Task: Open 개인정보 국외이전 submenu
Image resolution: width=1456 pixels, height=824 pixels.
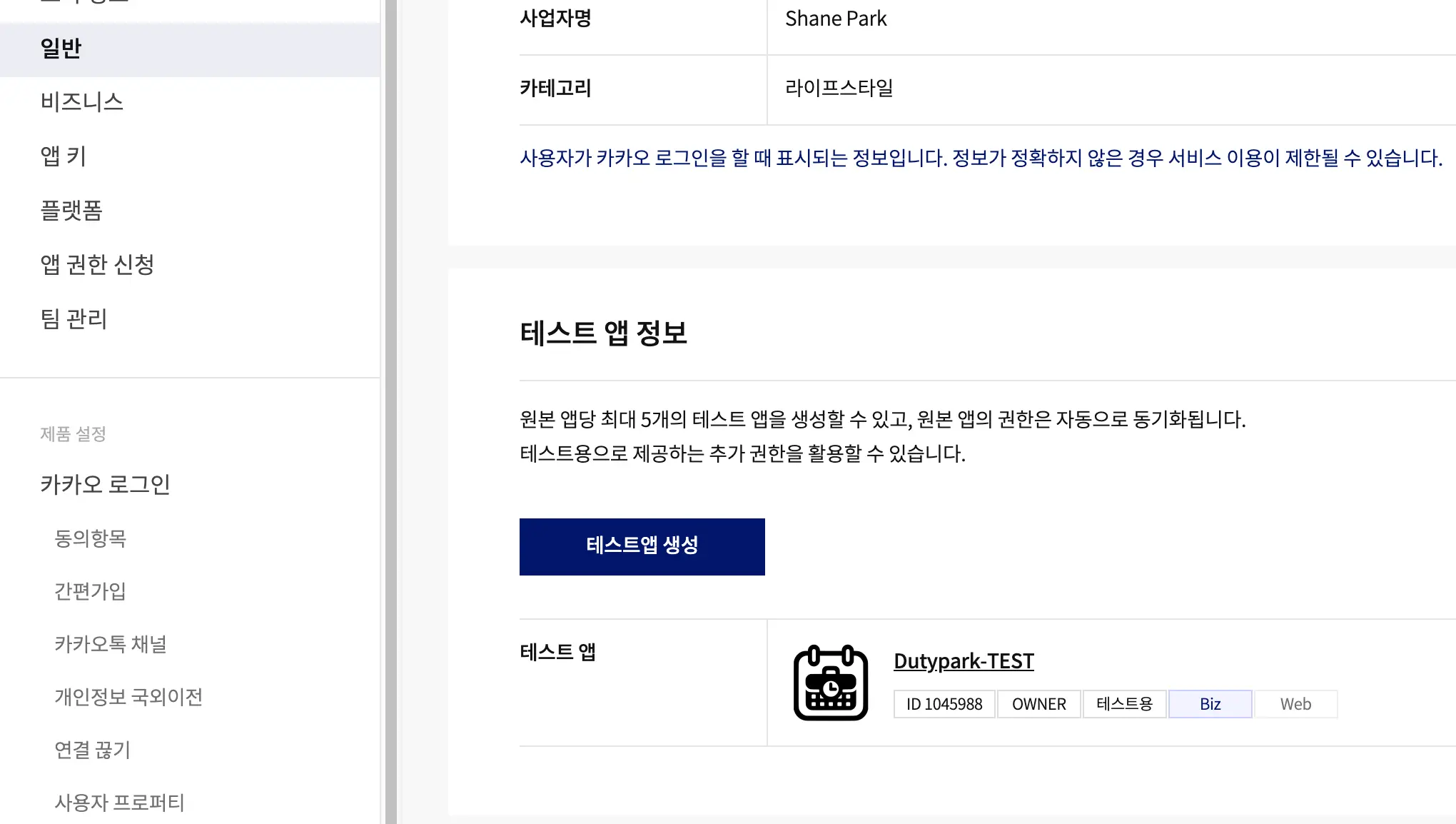Action: [128, 697]
